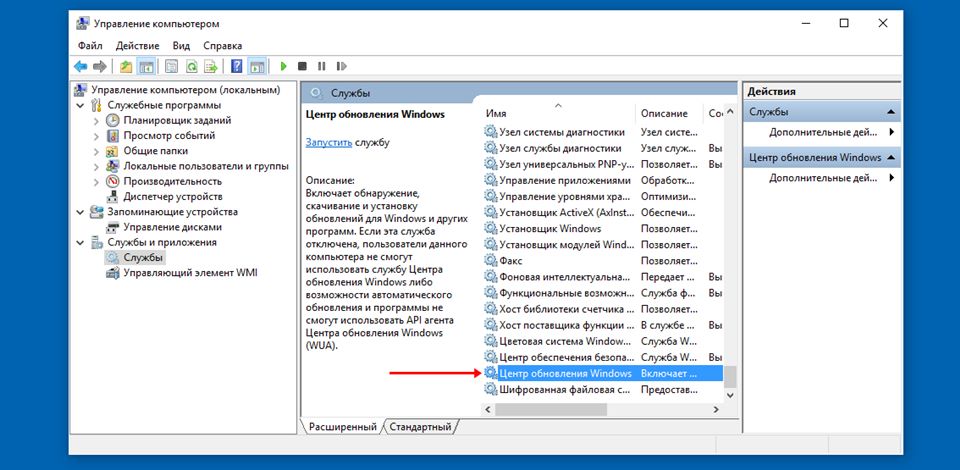Restart the service via toolbar restart button
960x470 pixels.
point(342,66)
